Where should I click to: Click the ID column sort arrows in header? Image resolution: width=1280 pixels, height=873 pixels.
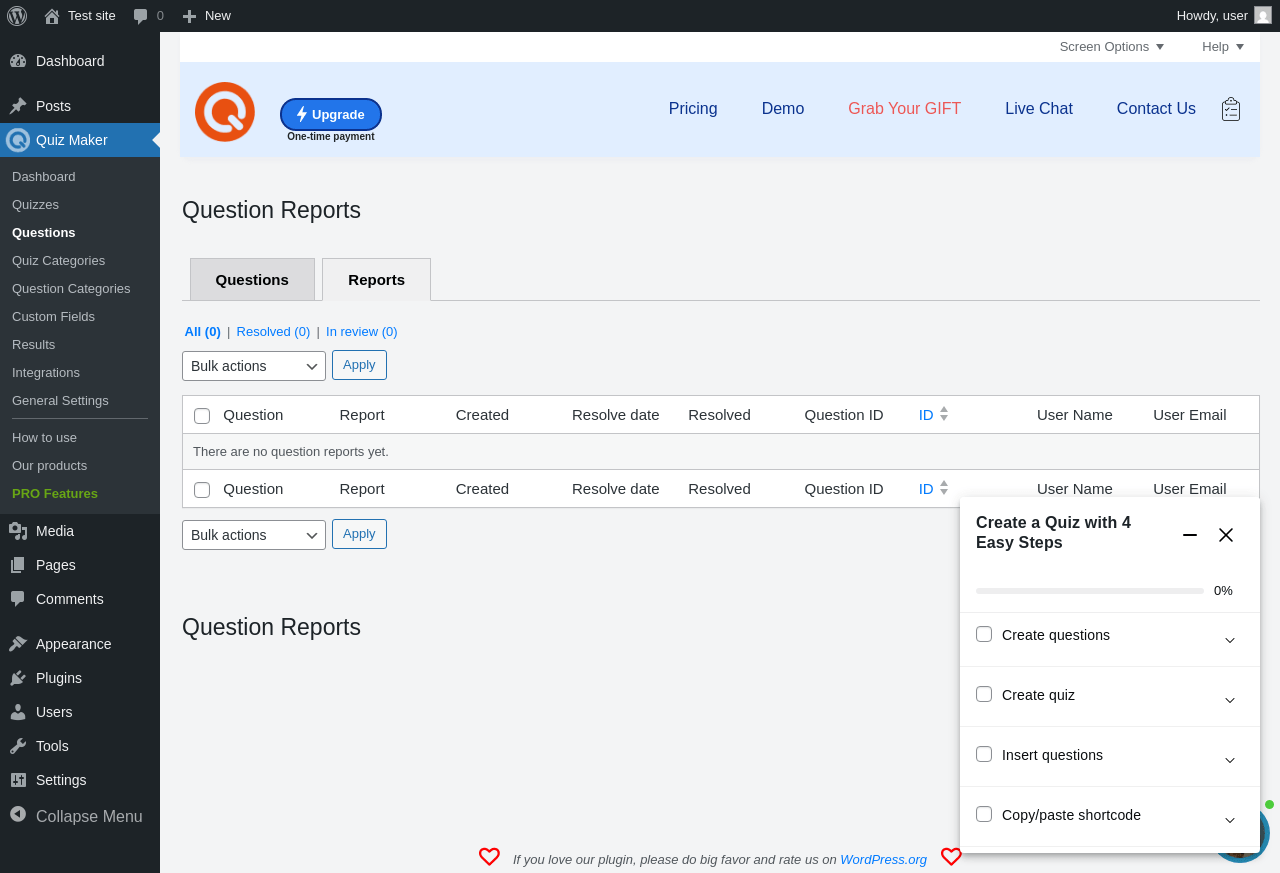click(943, 414)
